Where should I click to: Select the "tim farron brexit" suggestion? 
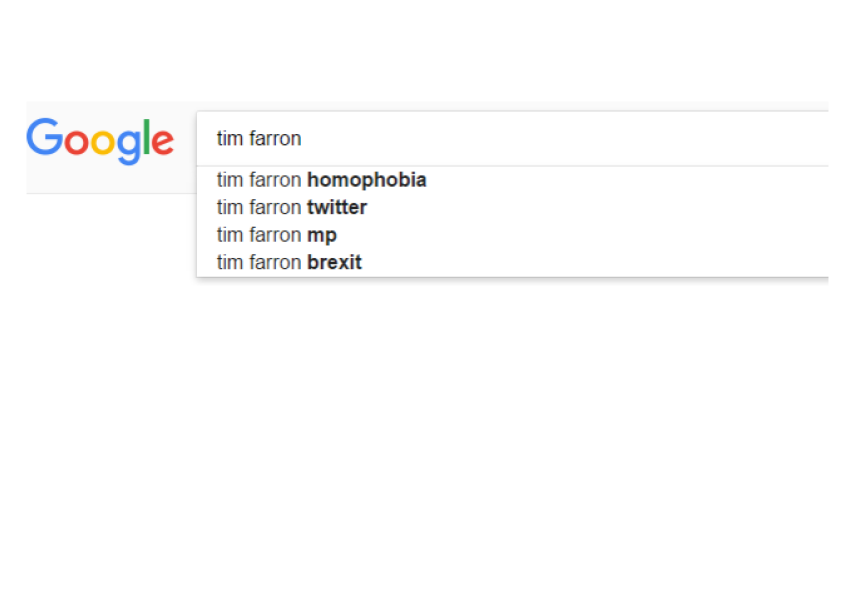pos(289,263)
